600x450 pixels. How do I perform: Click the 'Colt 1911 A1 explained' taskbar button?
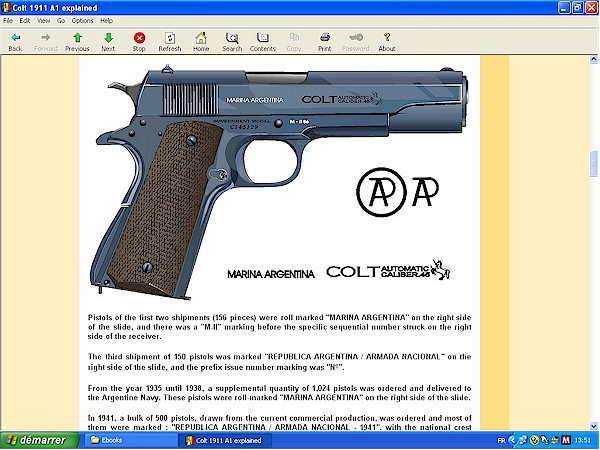(225, 440)
